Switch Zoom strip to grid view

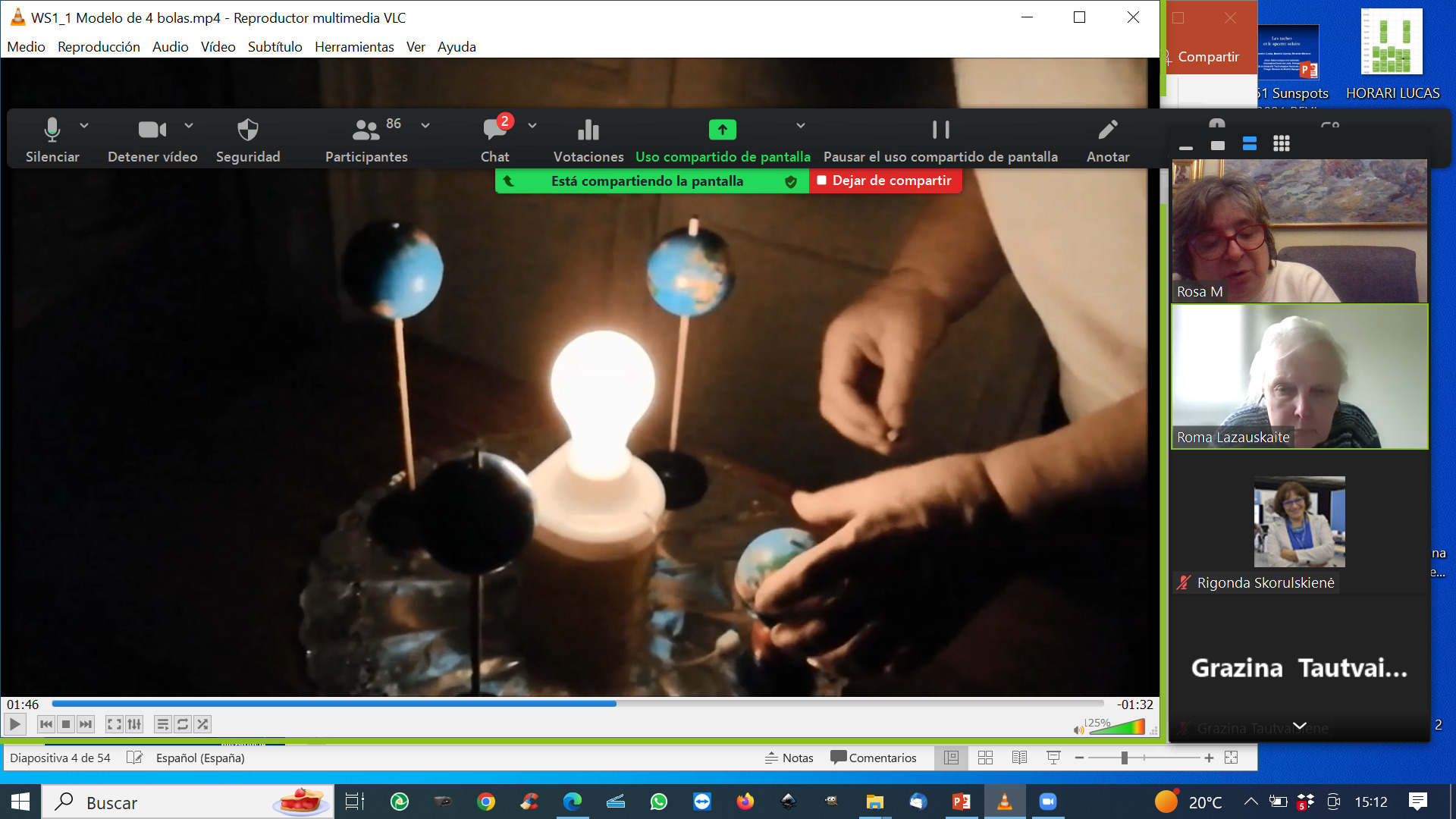pyautogui.click(x=1282, y=144)
